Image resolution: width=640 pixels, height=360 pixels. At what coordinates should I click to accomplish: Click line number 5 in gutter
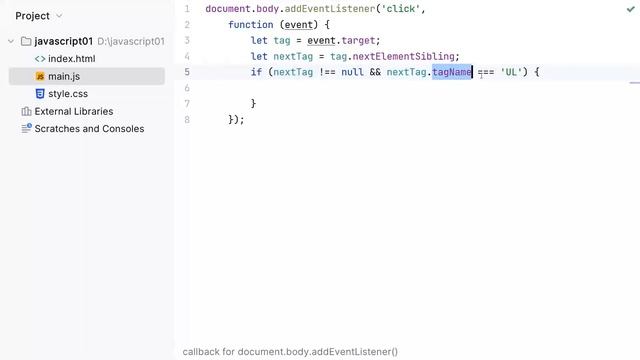[x=187, y=72]
